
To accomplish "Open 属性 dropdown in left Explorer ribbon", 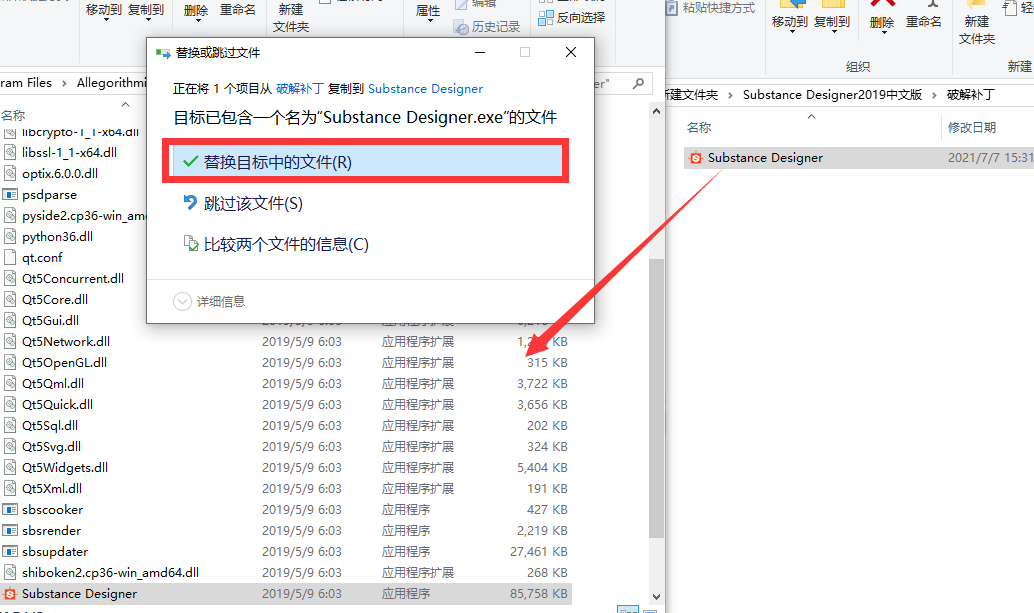I will coord(428,12).
